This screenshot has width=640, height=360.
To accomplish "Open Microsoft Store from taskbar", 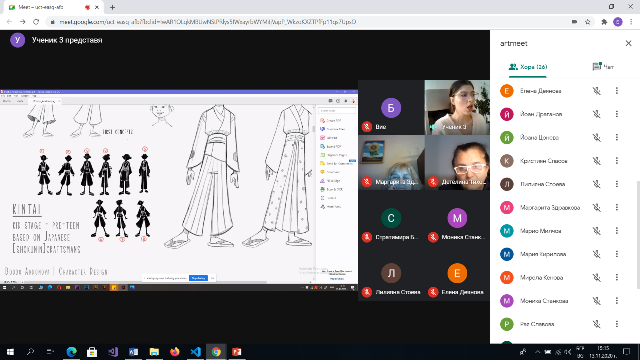I will click(x=92, y=351).
